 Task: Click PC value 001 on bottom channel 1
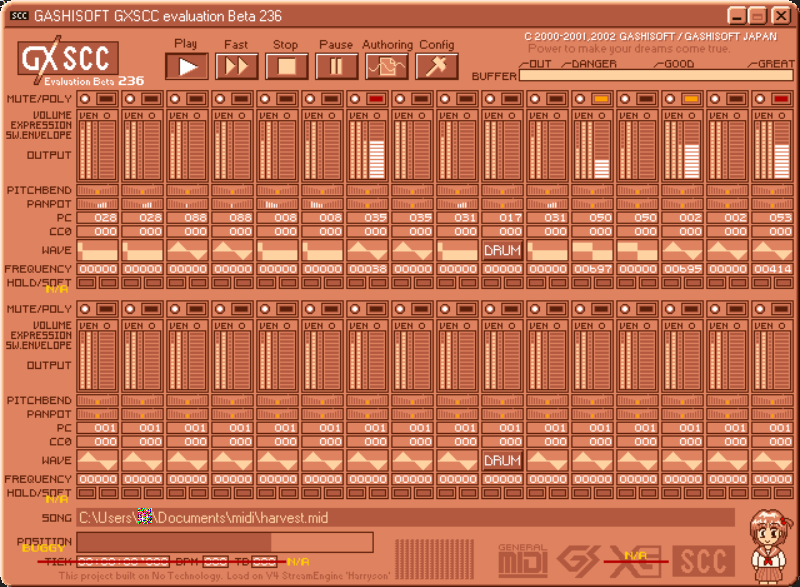click(x=97, y=428)
